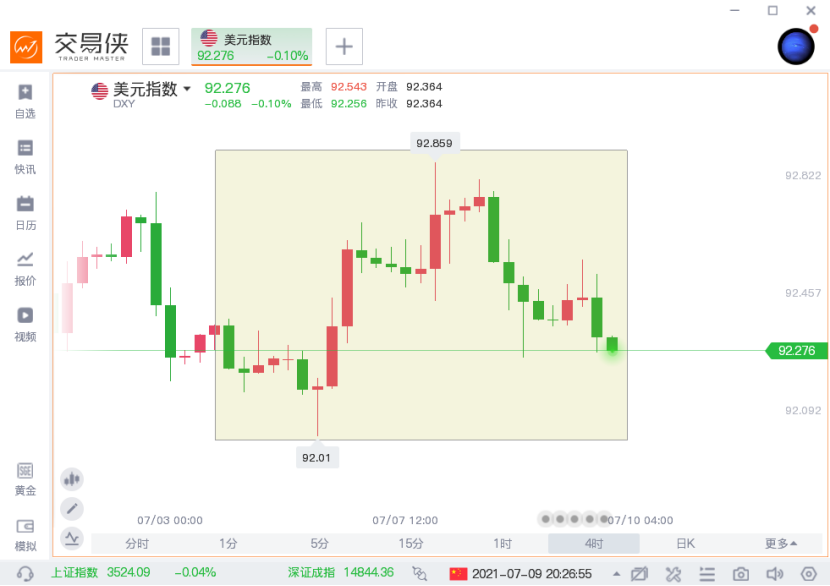Switch to 分时 timeframe
Image resolution: width=830 pixels, height=586 pixels.
click(x=137, y=544)
